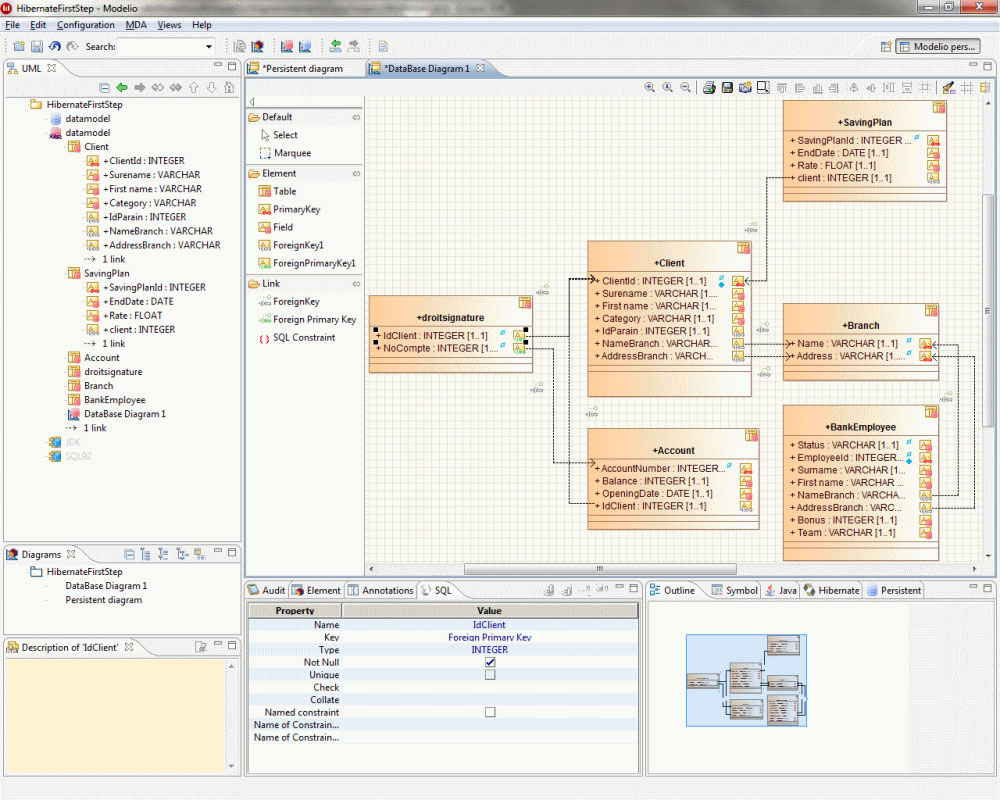The image size is (1000, 800).
Task: Click the create new project icon
Action: 19,47
